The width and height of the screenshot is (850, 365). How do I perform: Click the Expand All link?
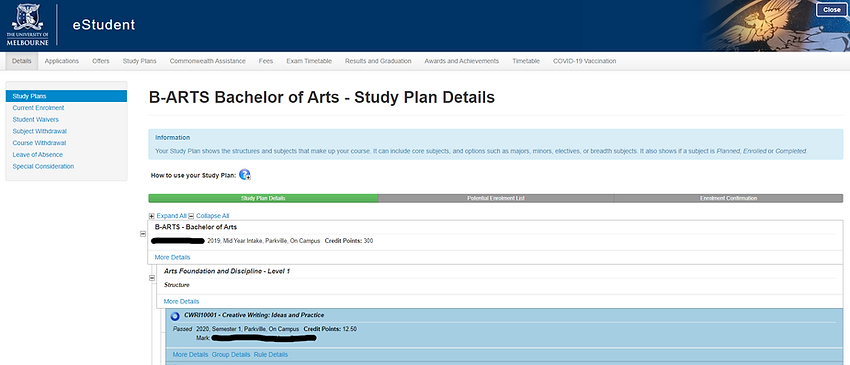click(171, 216)
